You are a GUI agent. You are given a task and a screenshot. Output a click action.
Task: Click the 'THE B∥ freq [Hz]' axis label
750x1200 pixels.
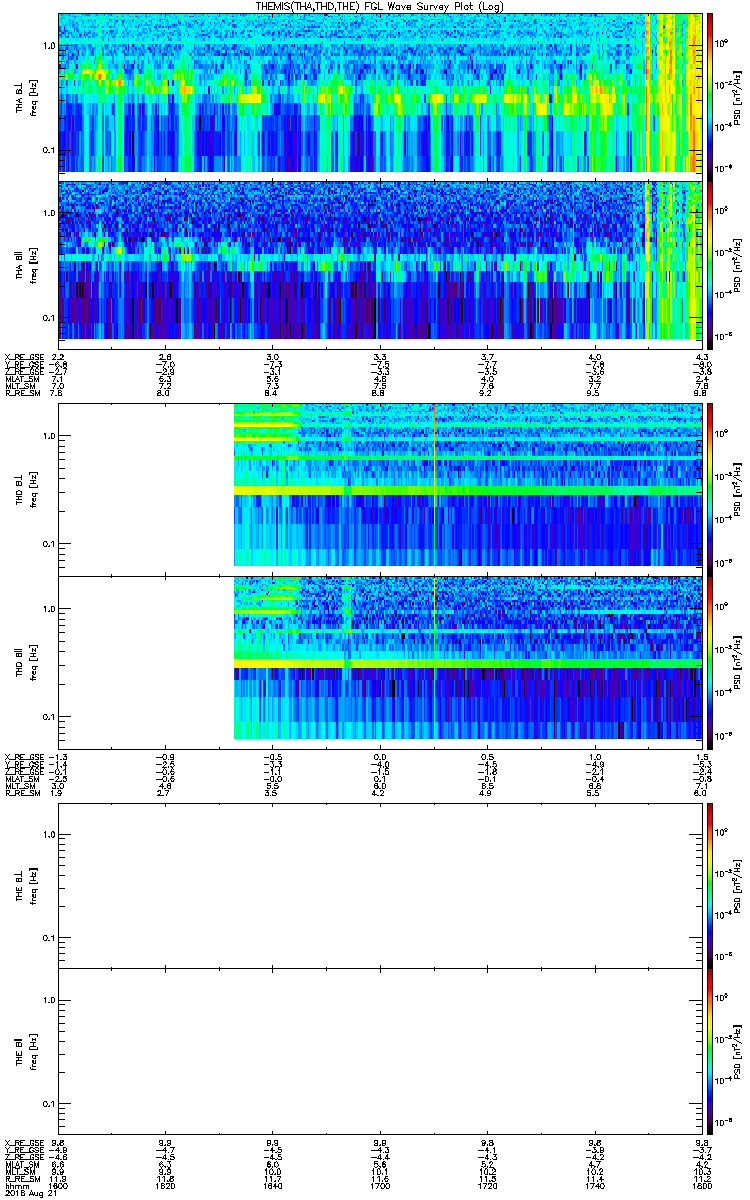(24, 1052)
